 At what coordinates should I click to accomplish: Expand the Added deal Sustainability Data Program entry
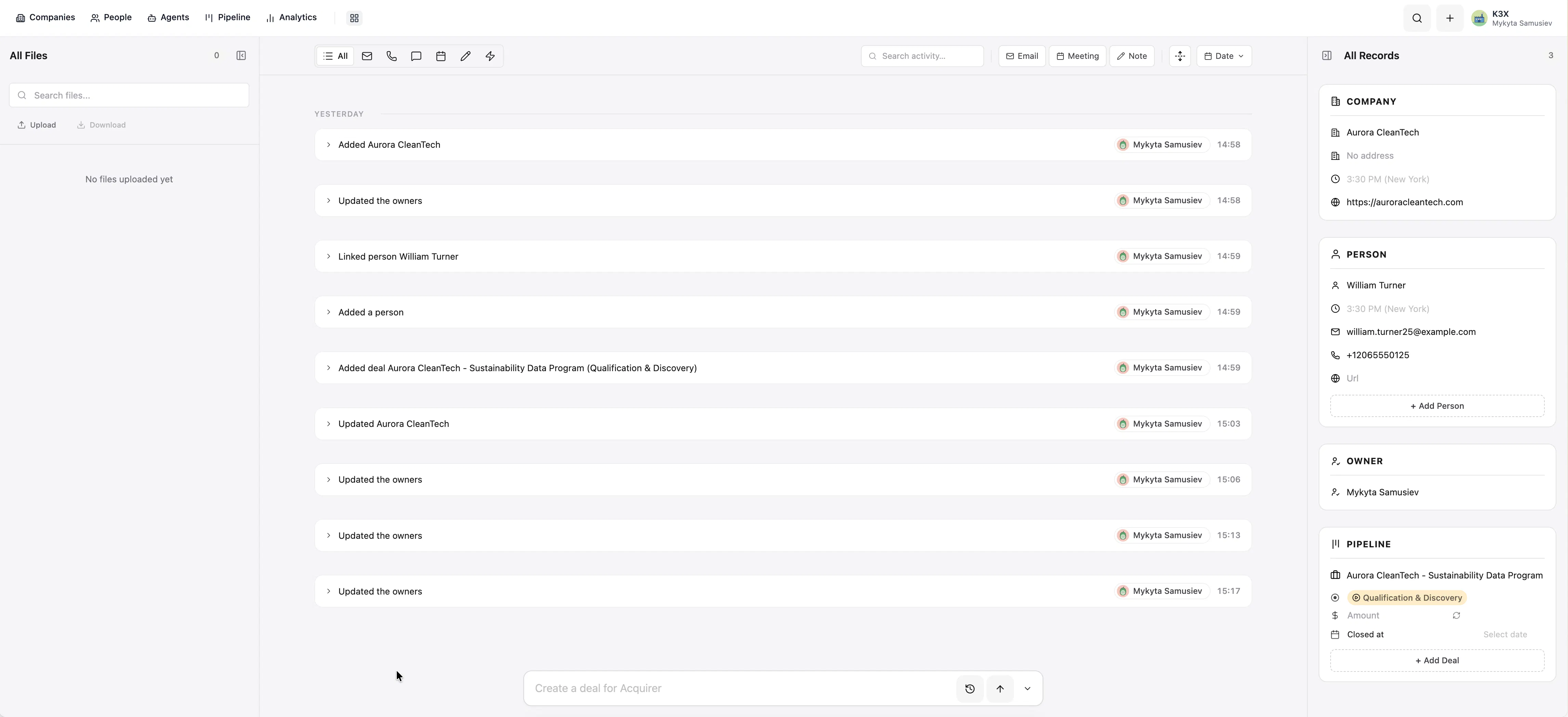click(328, 368)
